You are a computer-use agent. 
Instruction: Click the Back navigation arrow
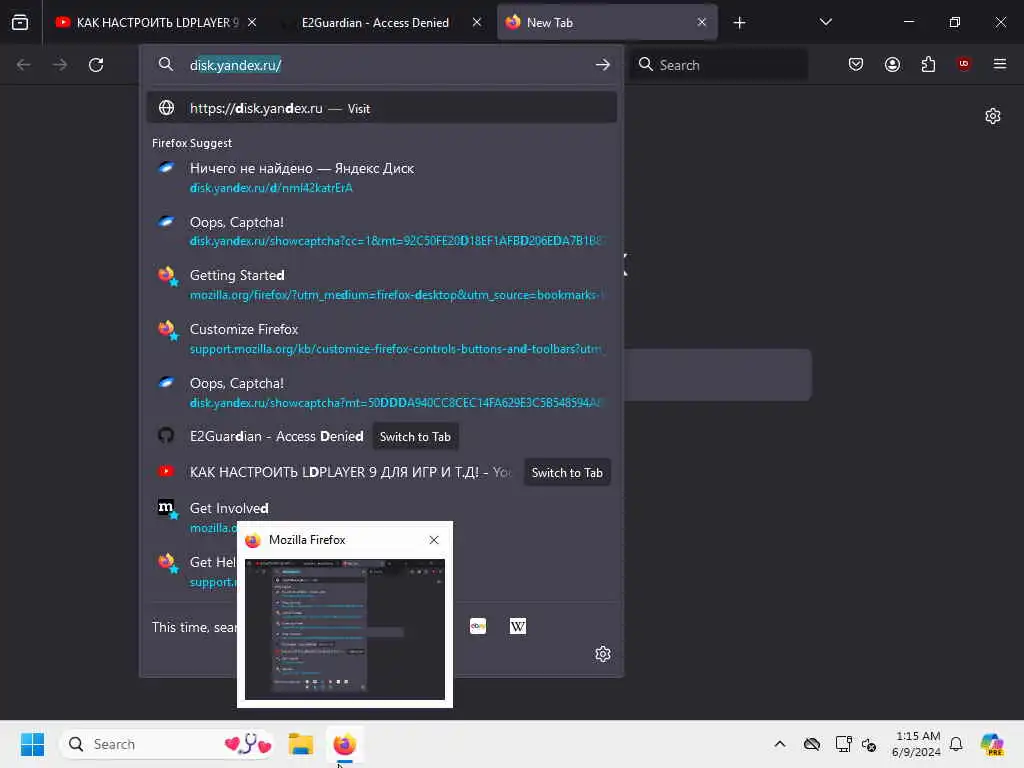tap(24, 65)
